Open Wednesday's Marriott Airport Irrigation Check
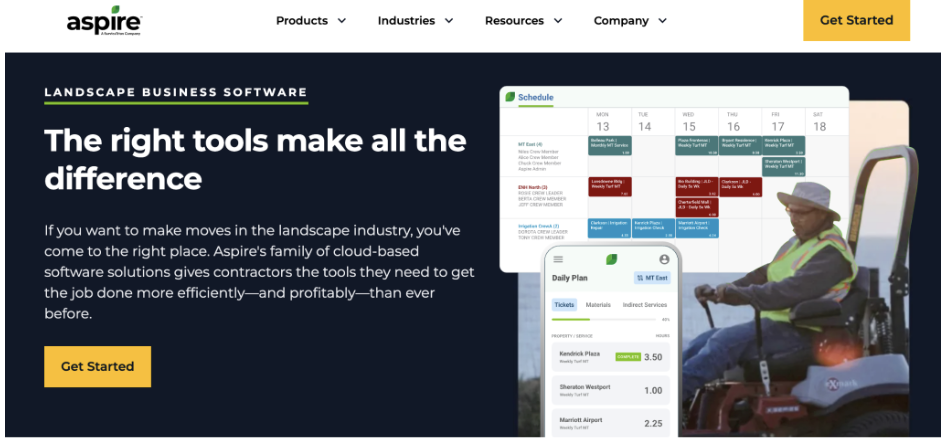The height and width of the screenshot is (442, 946). 697,228
